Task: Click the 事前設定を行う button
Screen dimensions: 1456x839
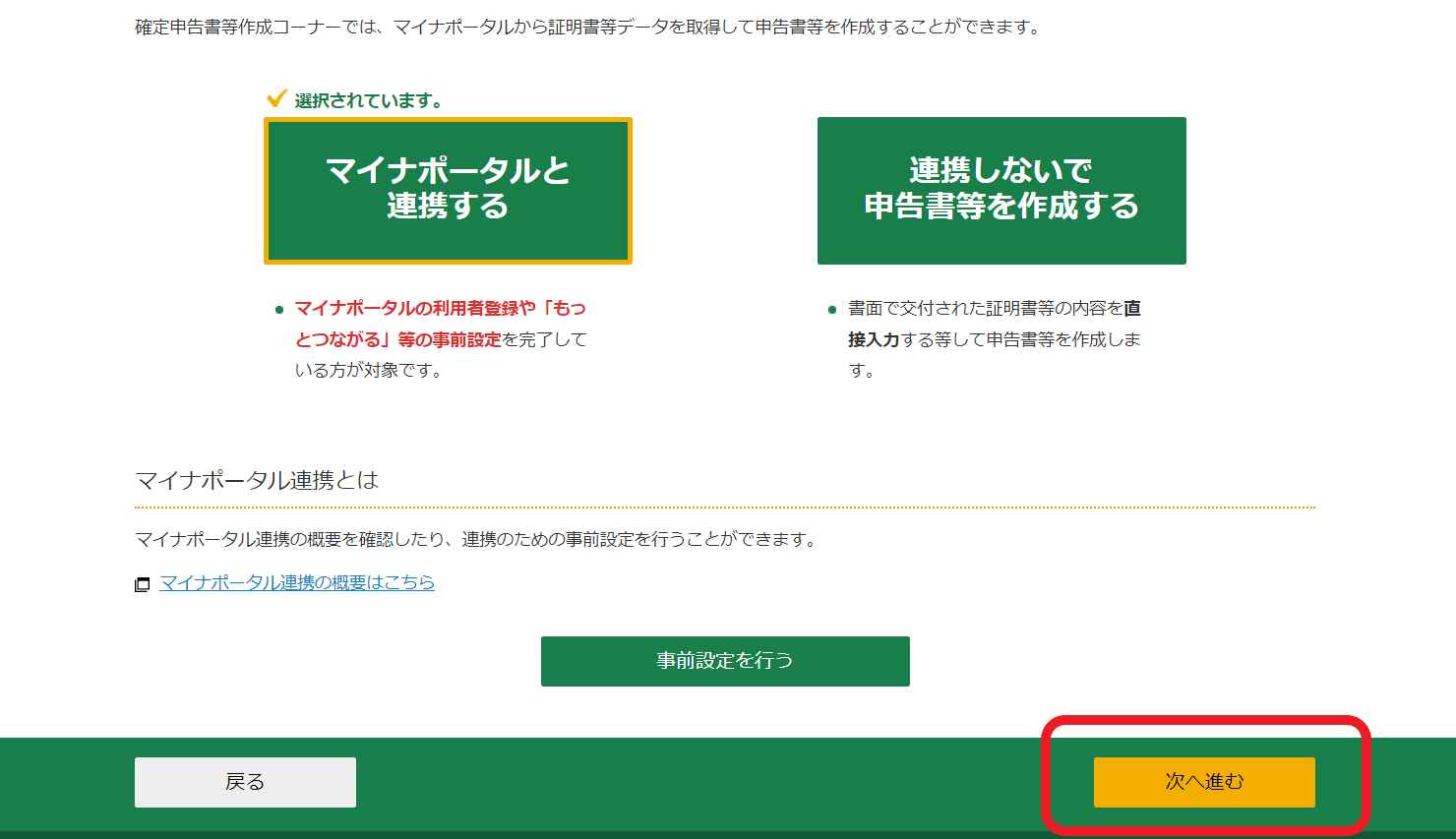Action: tap(725, 661)
